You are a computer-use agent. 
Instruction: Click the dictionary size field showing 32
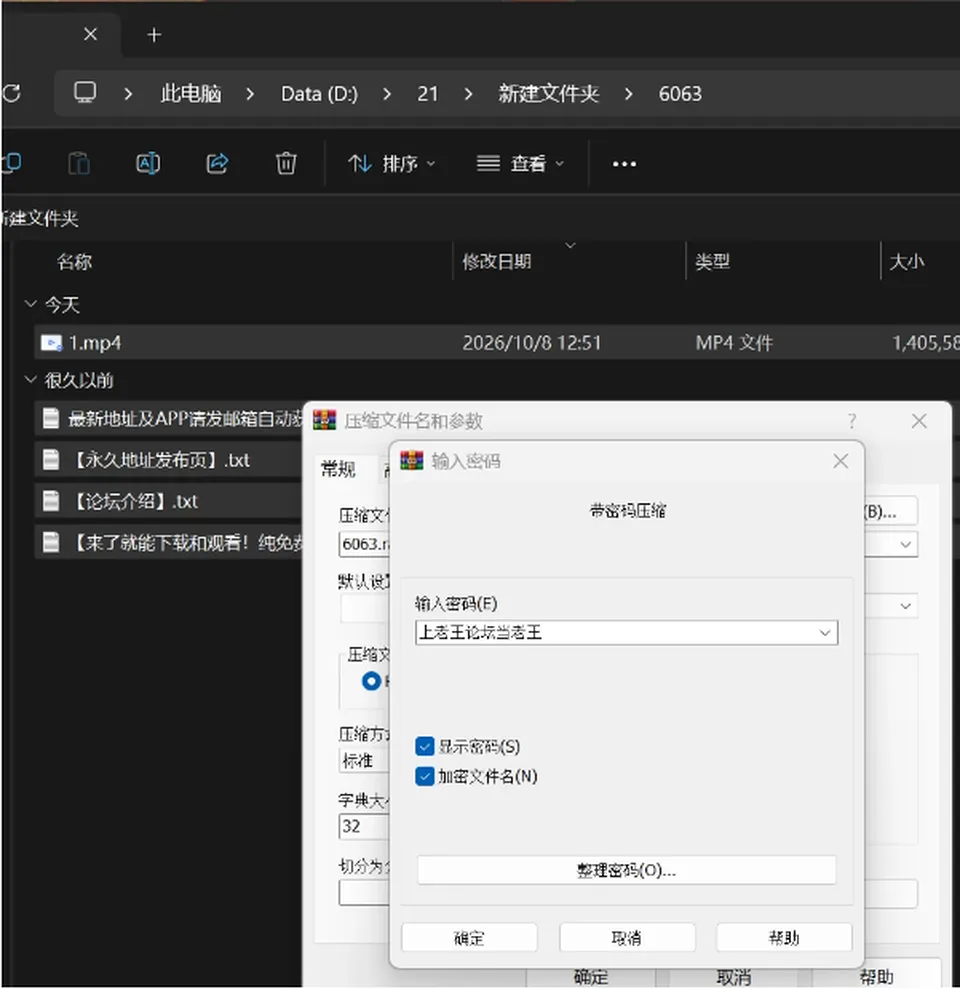pos(365,826)
